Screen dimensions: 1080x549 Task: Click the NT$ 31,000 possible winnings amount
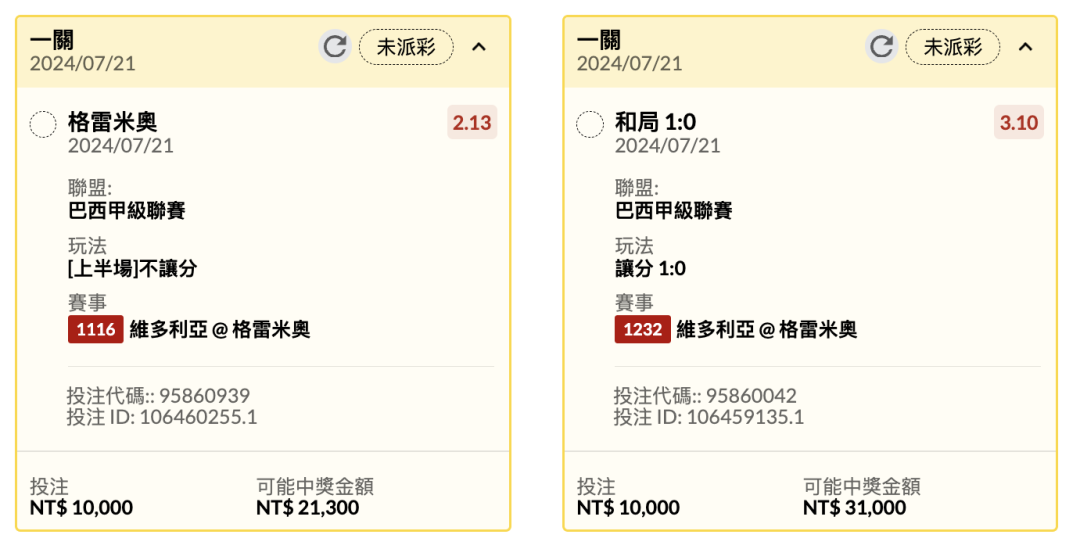pos(854,508)
